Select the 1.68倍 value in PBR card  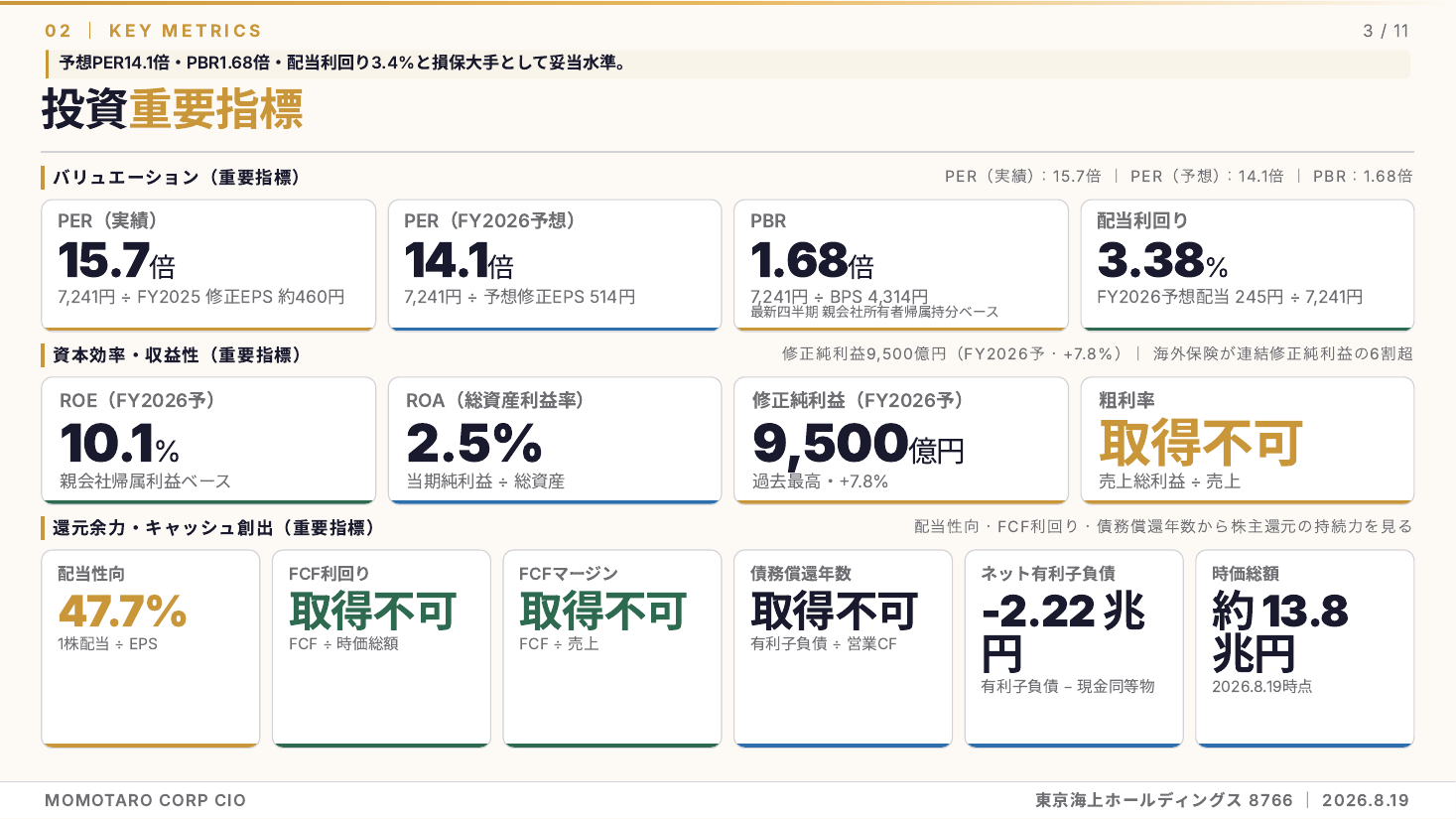click(x=812, y=261)
